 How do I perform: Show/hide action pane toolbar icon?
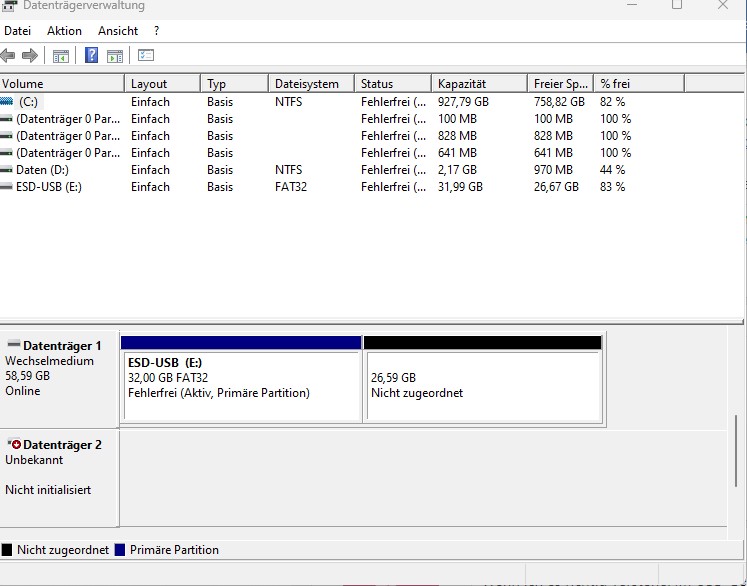[x=115, y=56]
